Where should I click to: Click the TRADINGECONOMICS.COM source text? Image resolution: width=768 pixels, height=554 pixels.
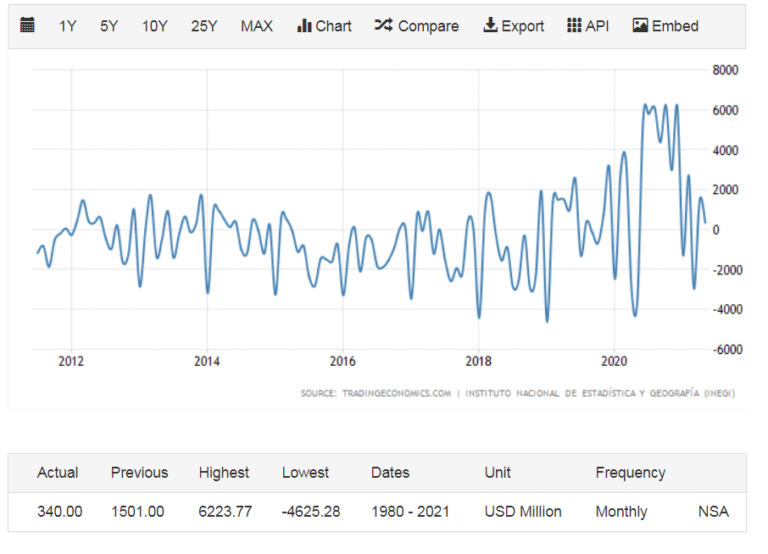pos(396,393)
